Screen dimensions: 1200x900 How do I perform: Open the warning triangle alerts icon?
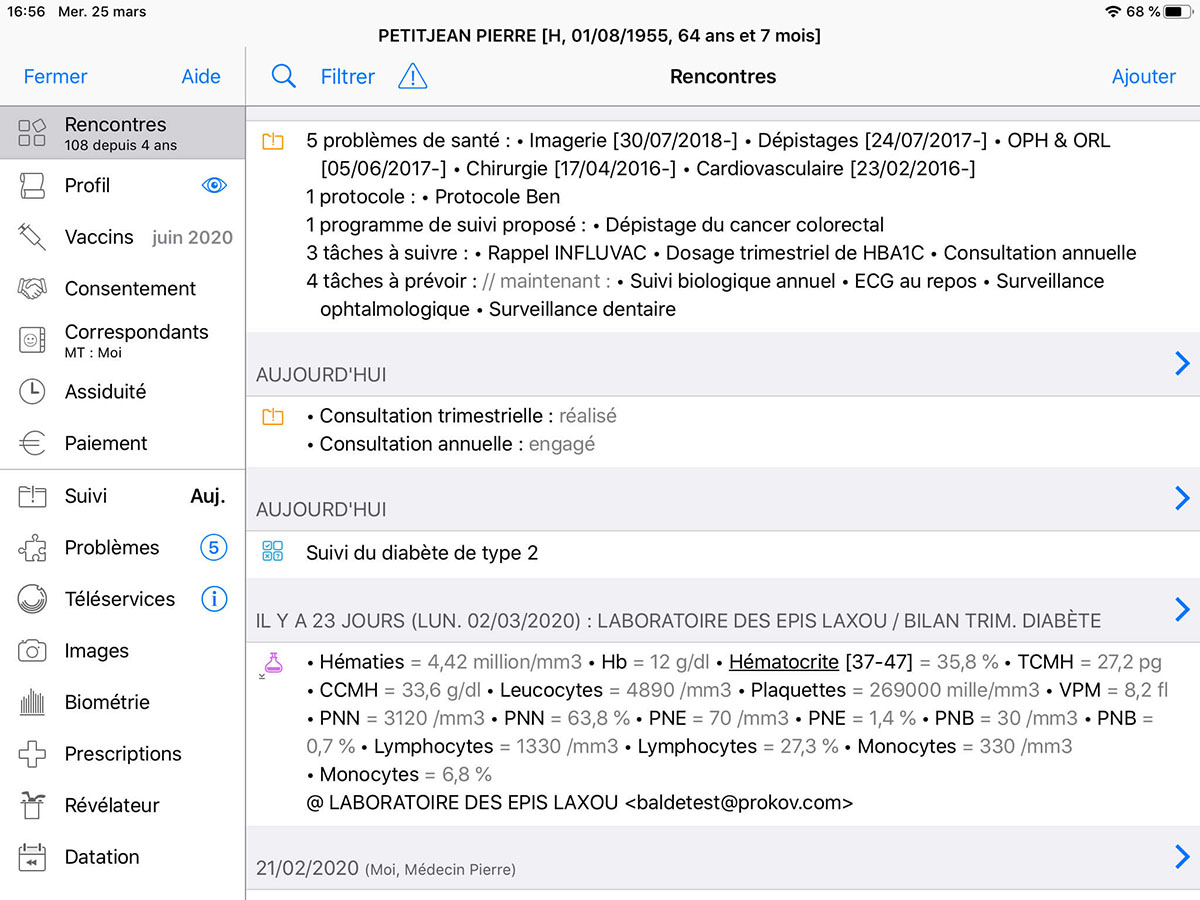pyautogui.click(x=412, y=77)
